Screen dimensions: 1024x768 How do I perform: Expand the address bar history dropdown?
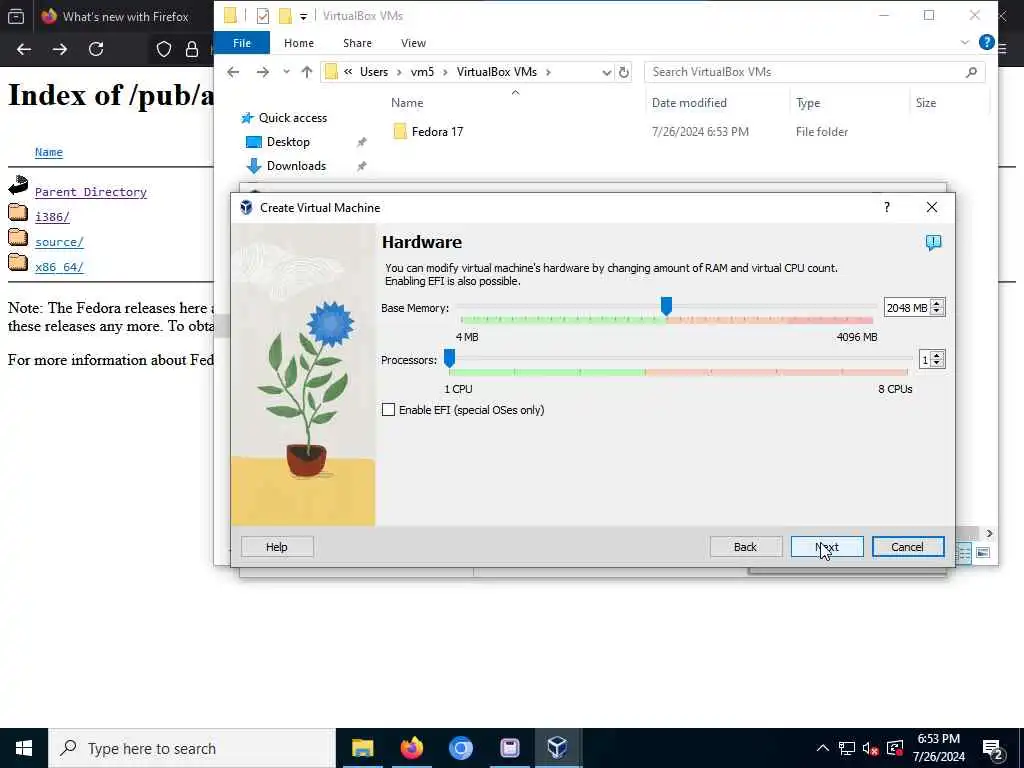coord(607,72)
